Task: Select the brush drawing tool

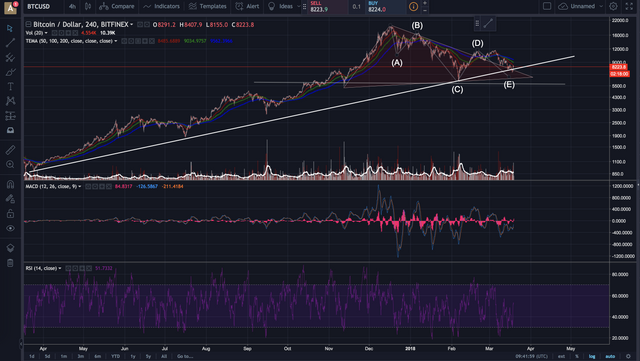Action: pyautogui.click(x=10, y=72)
